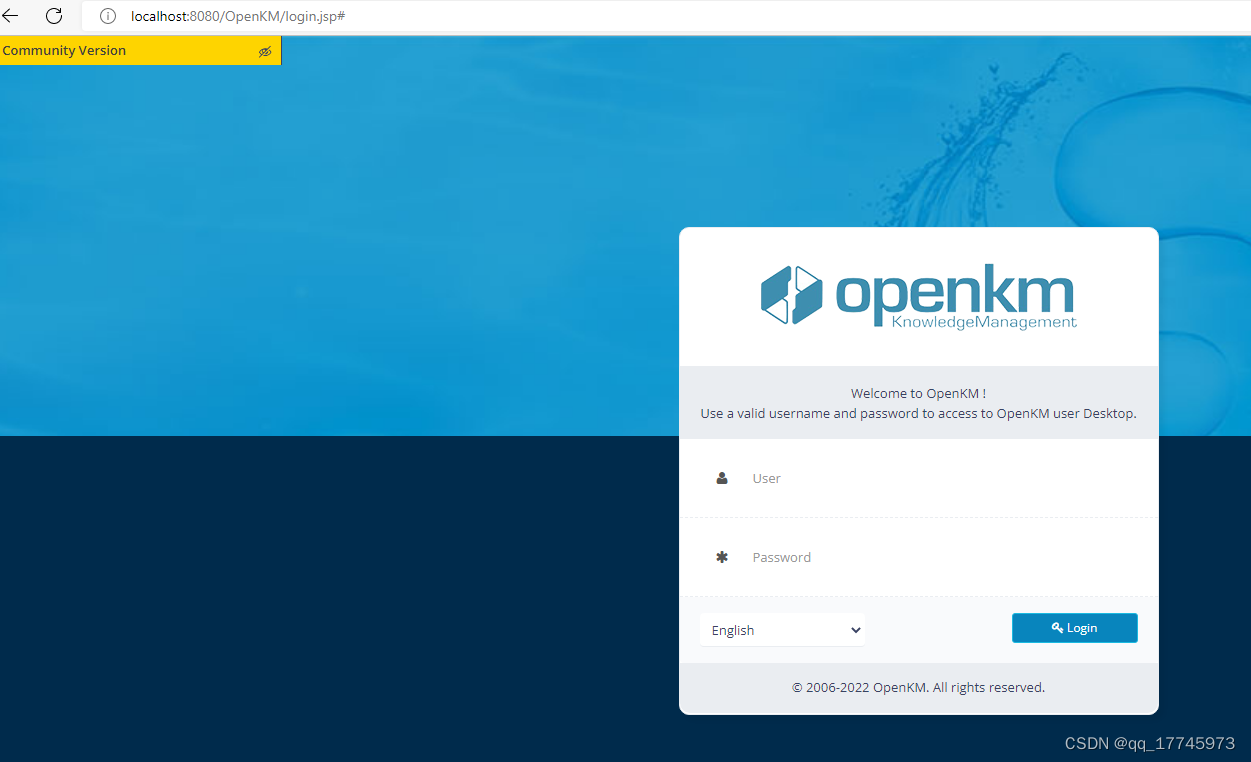Click the localhost:8080 address bar URL
1251x762 pixels.
(x=238, y=16)
